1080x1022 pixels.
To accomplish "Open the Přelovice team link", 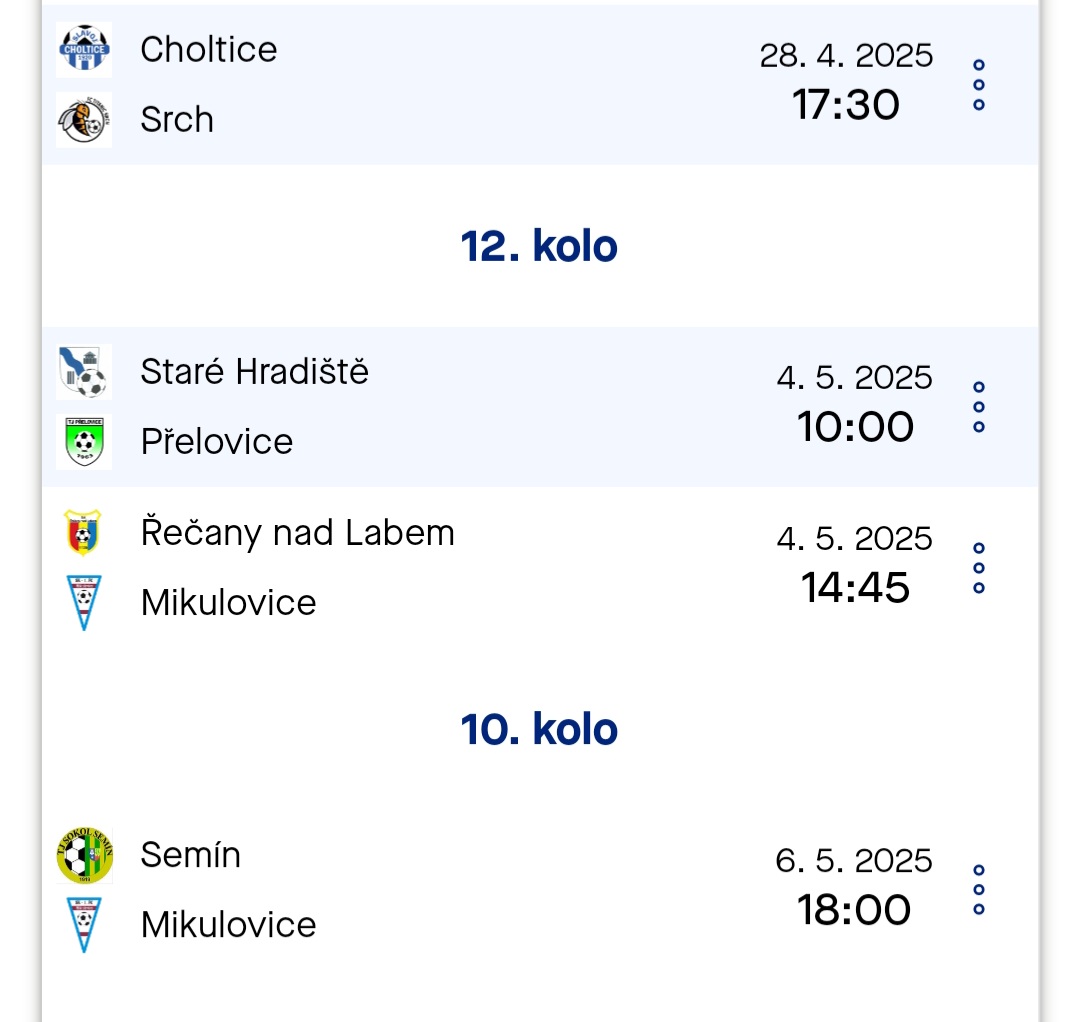I will (217, 441).
